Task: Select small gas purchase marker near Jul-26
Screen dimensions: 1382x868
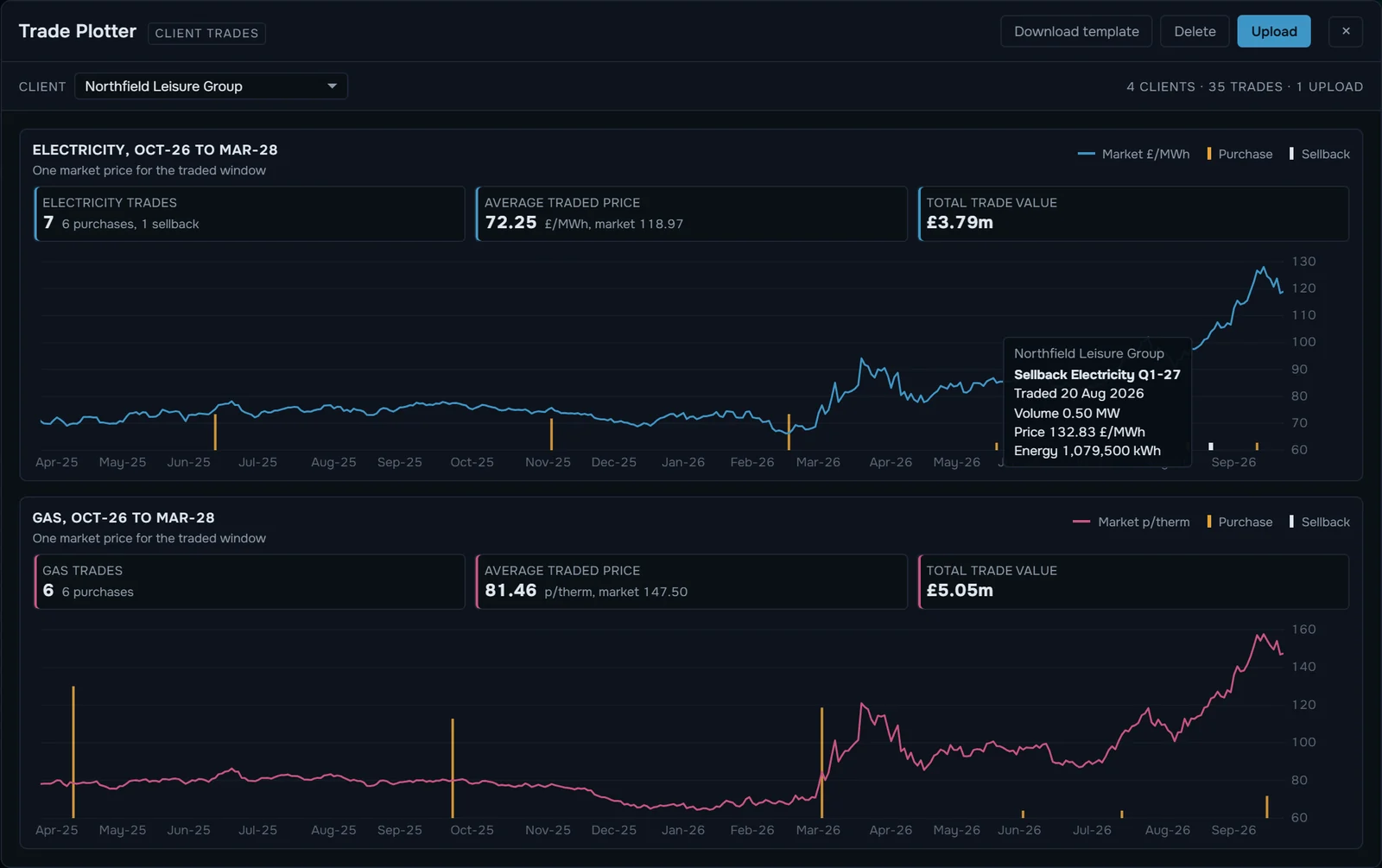Action: point(1122,814)
